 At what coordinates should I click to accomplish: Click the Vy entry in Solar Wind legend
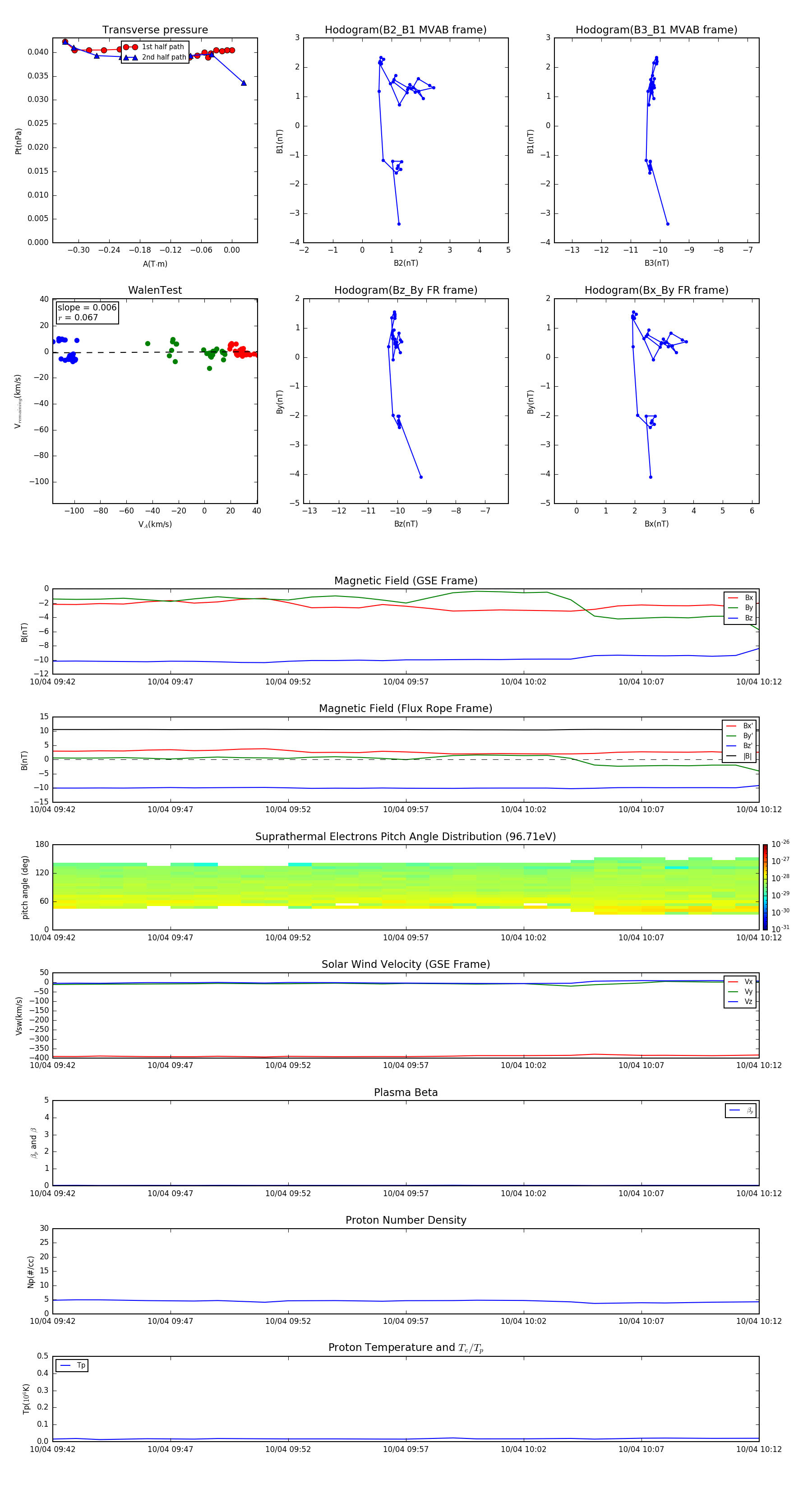740,992
